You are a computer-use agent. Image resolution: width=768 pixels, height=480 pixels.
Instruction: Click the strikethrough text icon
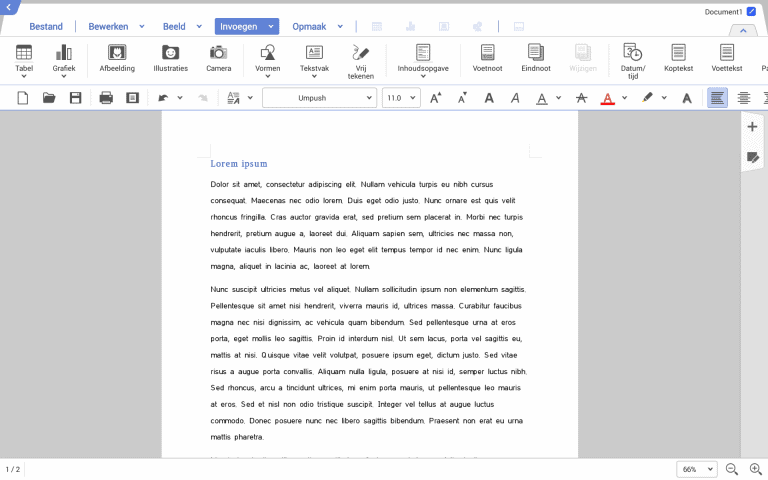581,98
